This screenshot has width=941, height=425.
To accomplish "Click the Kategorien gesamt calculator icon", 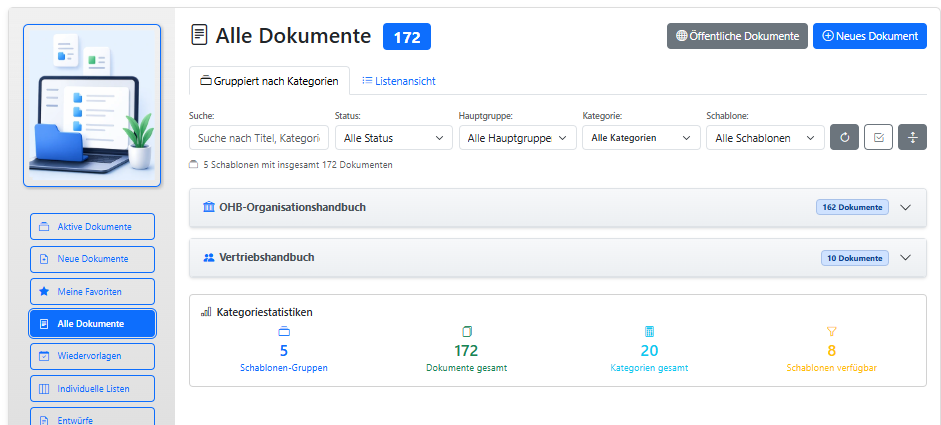I will click(649, 331).
